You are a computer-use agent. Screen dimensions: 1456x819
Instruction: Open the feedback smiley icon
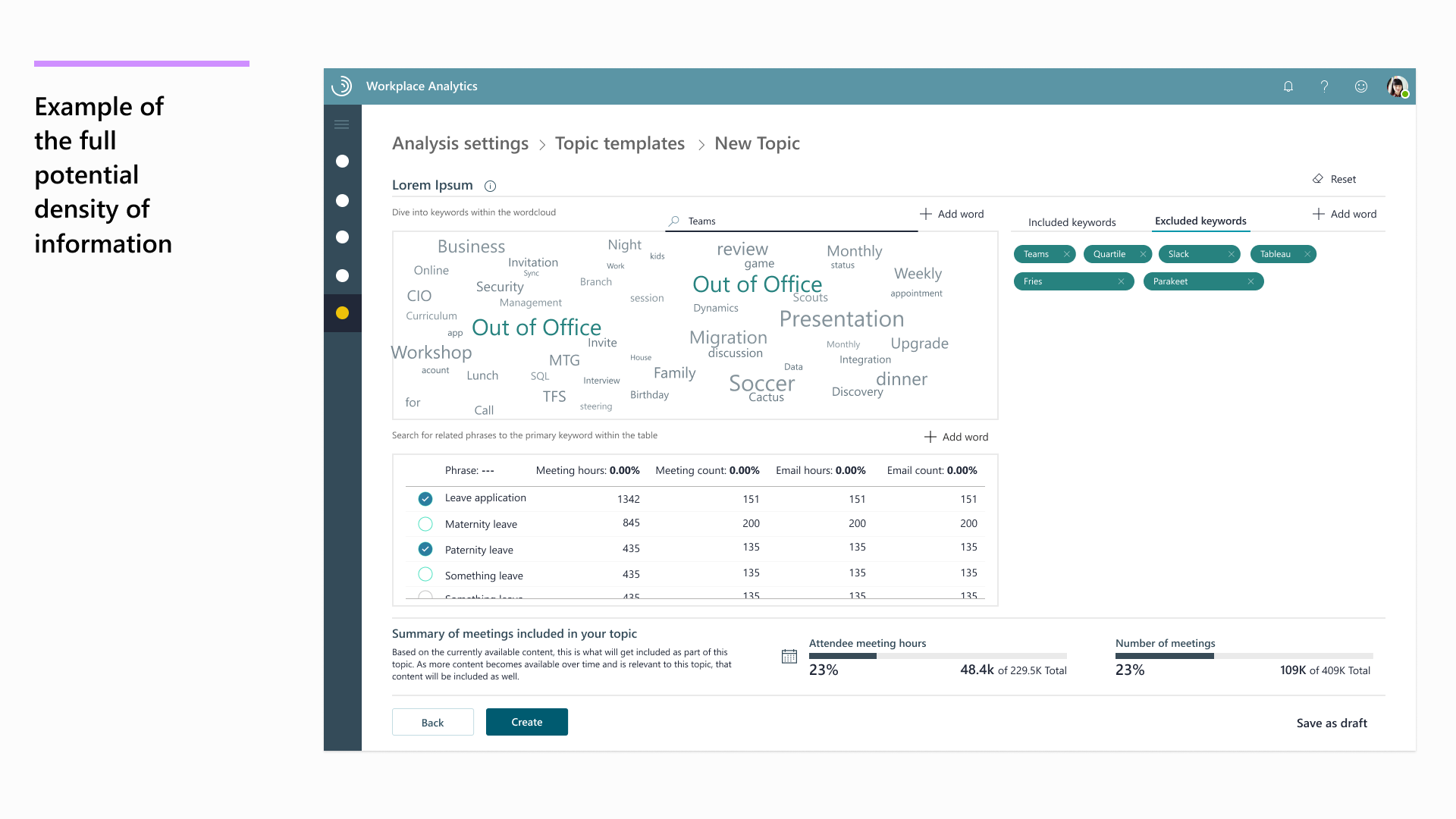[x=1360, y=86]
